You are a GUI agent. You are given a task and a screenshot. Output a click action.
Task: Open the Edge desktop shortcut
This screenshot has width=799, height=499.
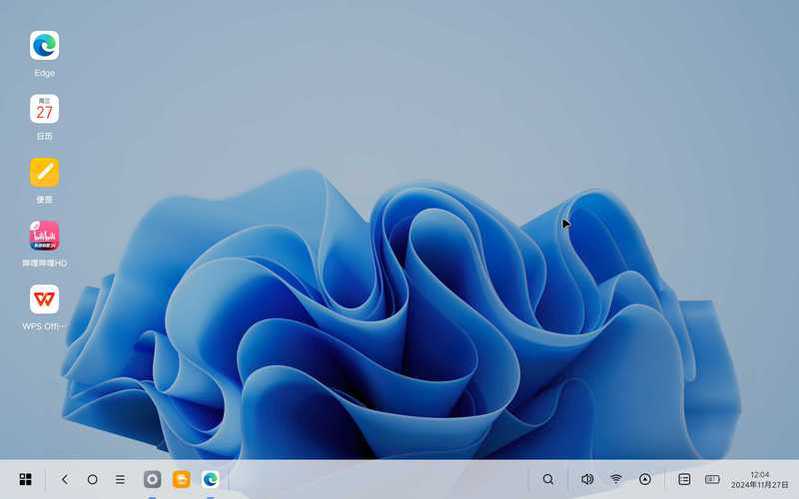coord(44,46)
